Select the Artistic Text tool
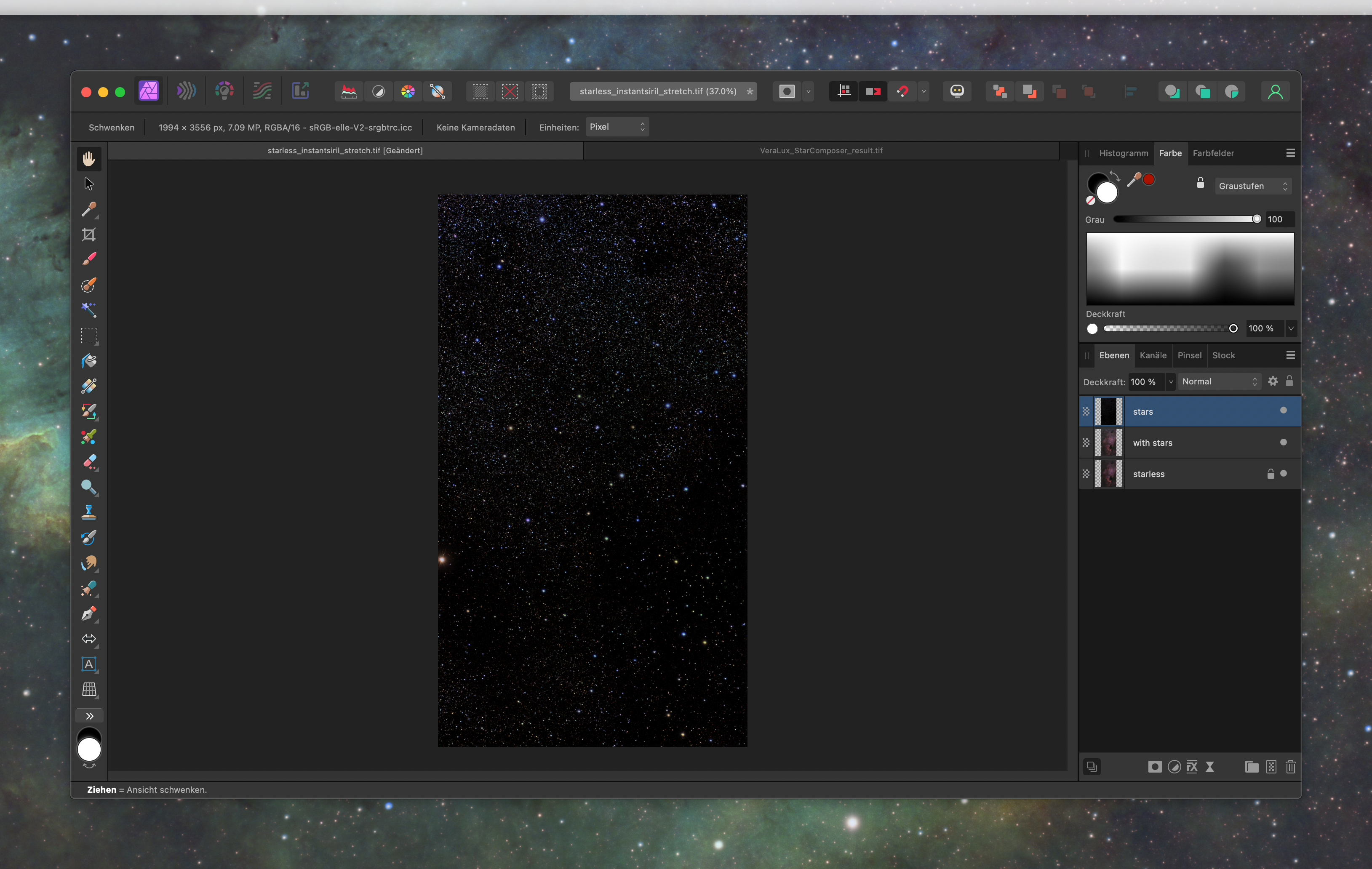This screenshot has width=1372, height=869. point(89,664)
